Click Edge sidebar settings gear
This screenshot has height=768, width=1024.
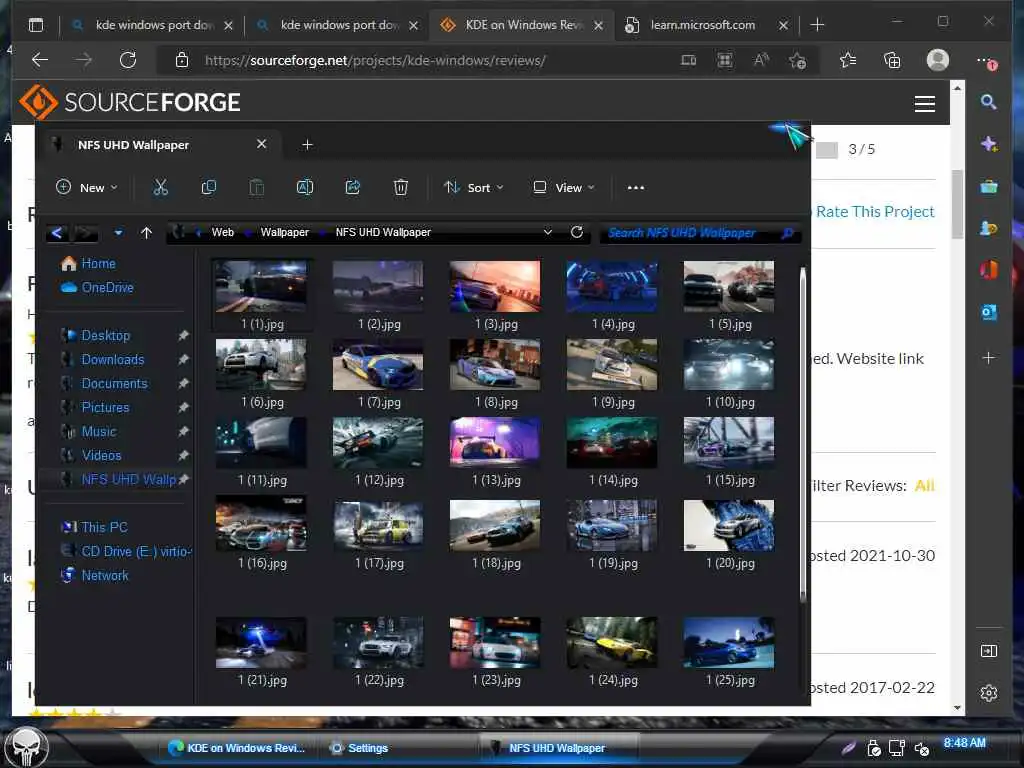point(989,693)
